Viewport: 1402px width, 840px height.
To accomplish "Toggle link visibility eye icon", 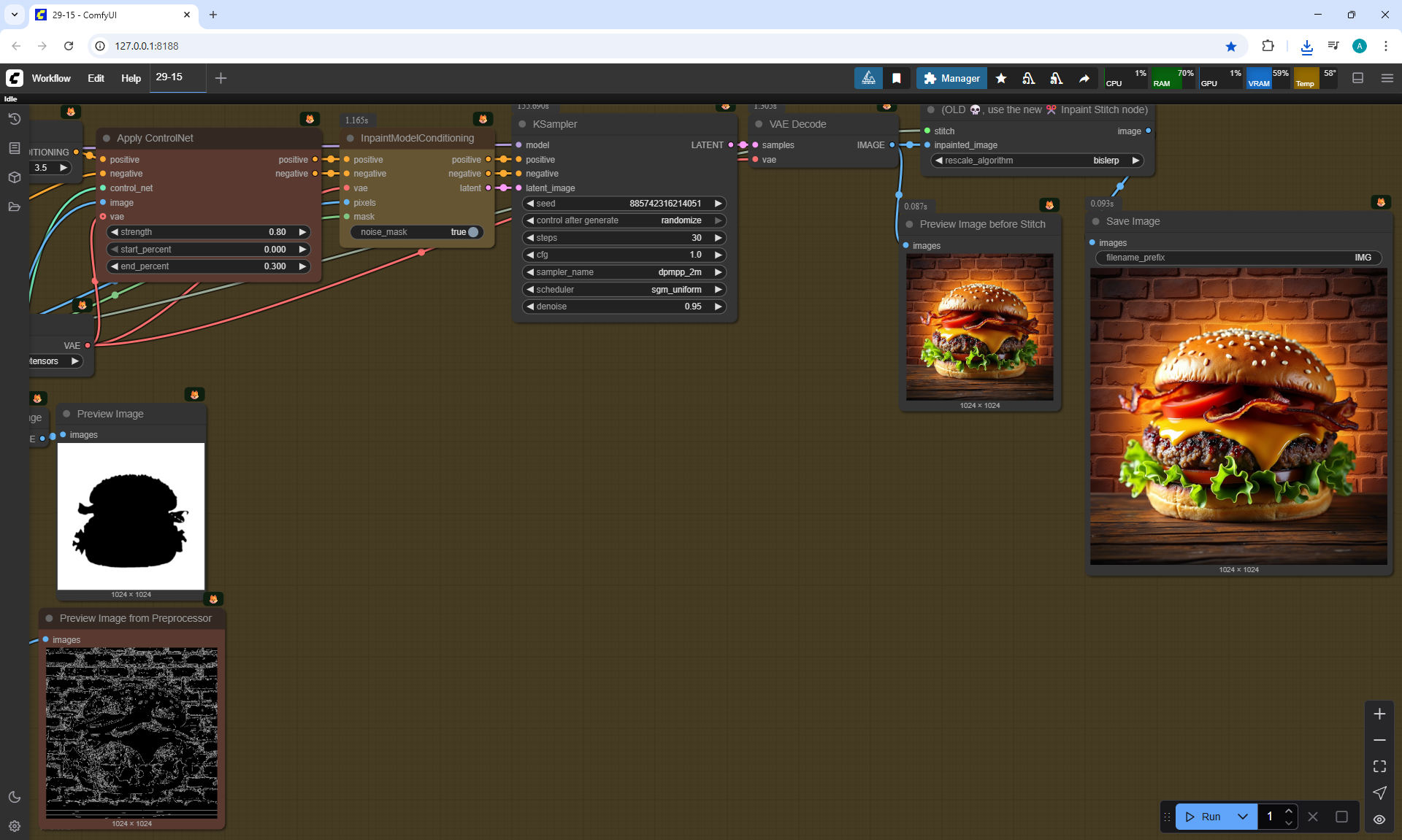I will point(1379,819).
